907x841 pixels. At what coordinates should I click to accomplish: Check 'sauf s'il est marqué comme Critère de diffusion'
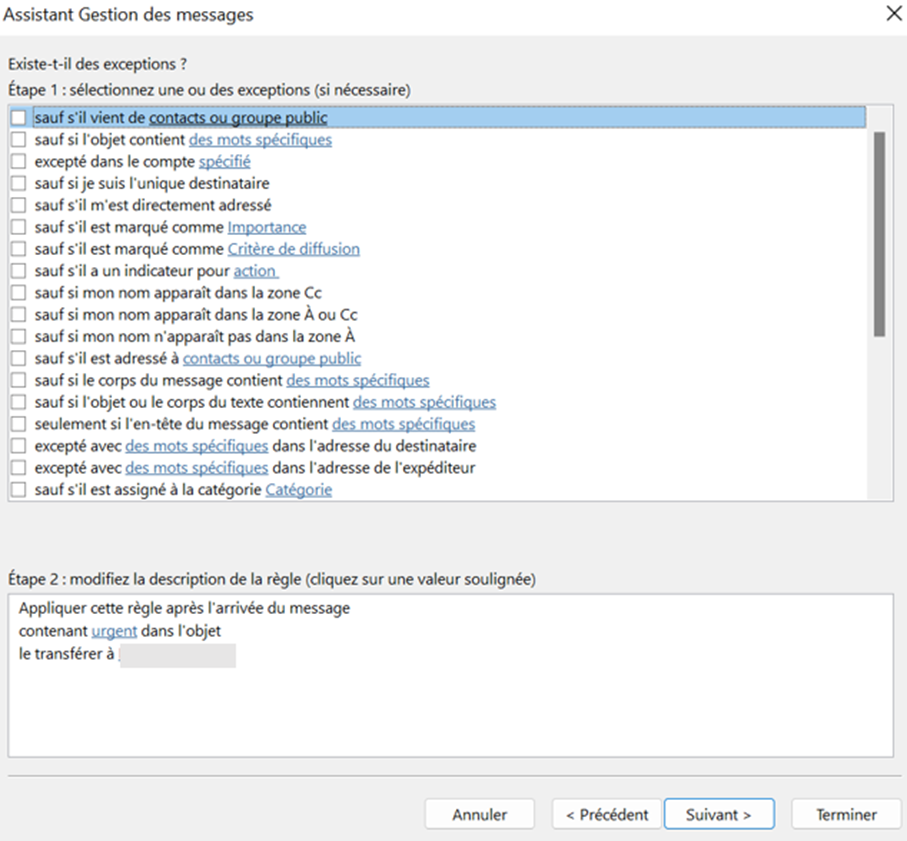pyautogui.click(x=19, y=249)
